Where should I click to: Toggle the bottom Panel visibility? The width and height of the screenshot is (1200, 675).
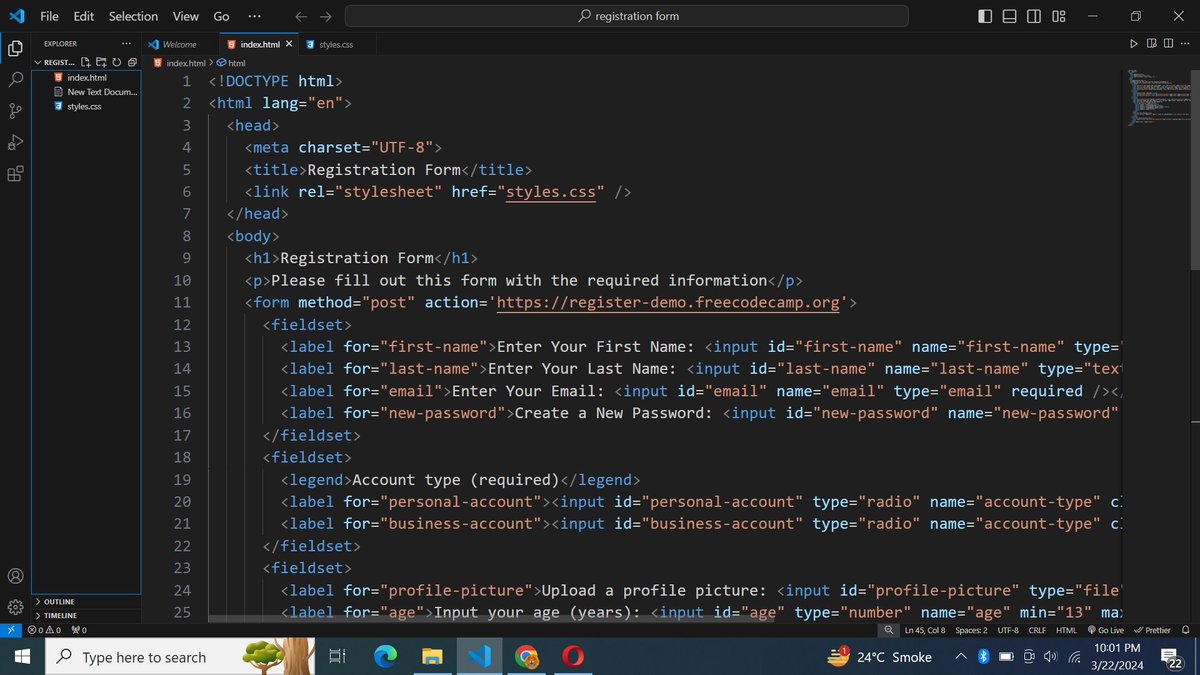point(1009,16)
